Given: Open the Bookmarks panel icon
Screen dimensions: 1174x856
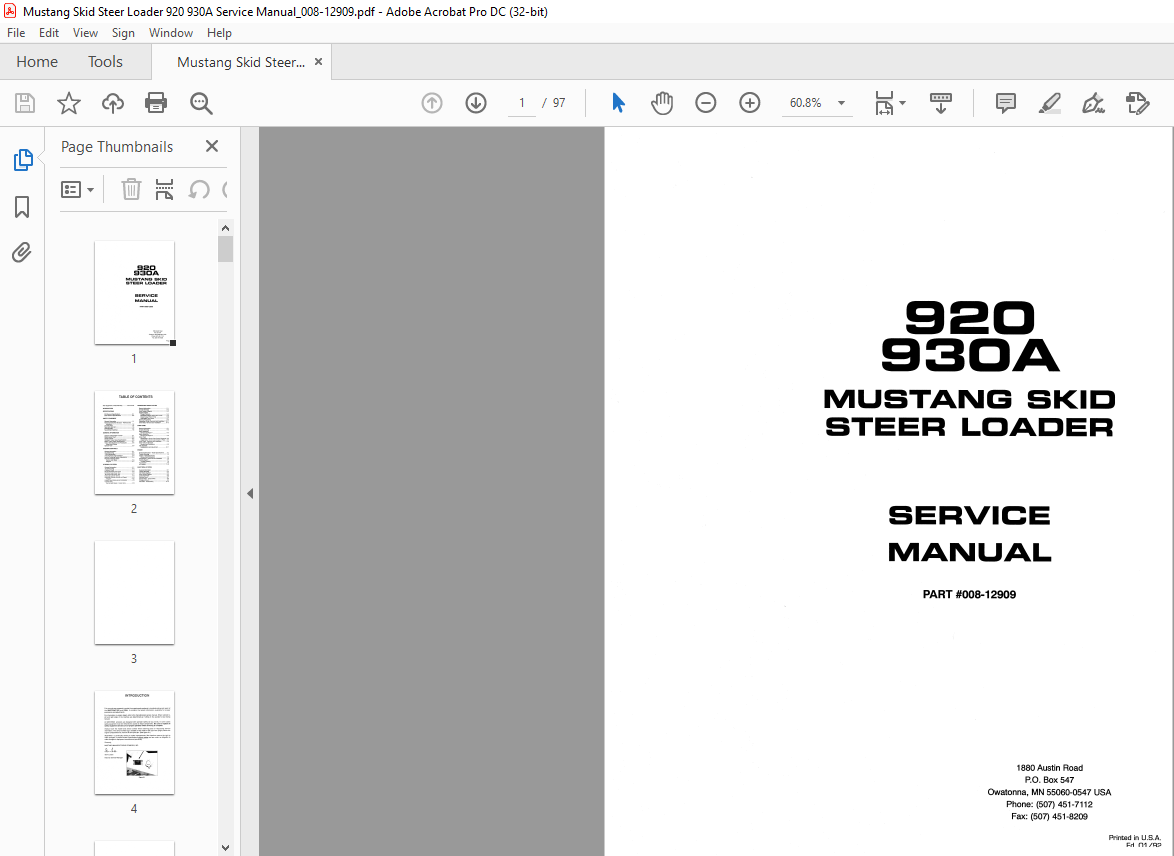Looking at the screenshot, I should (x=22, y=207).
